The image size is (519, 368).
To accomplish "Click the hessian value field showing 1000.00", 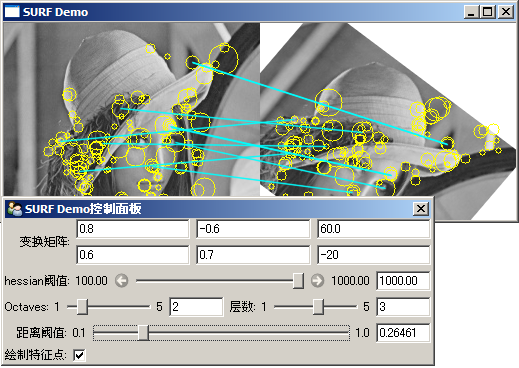I will tap(403, 281).
